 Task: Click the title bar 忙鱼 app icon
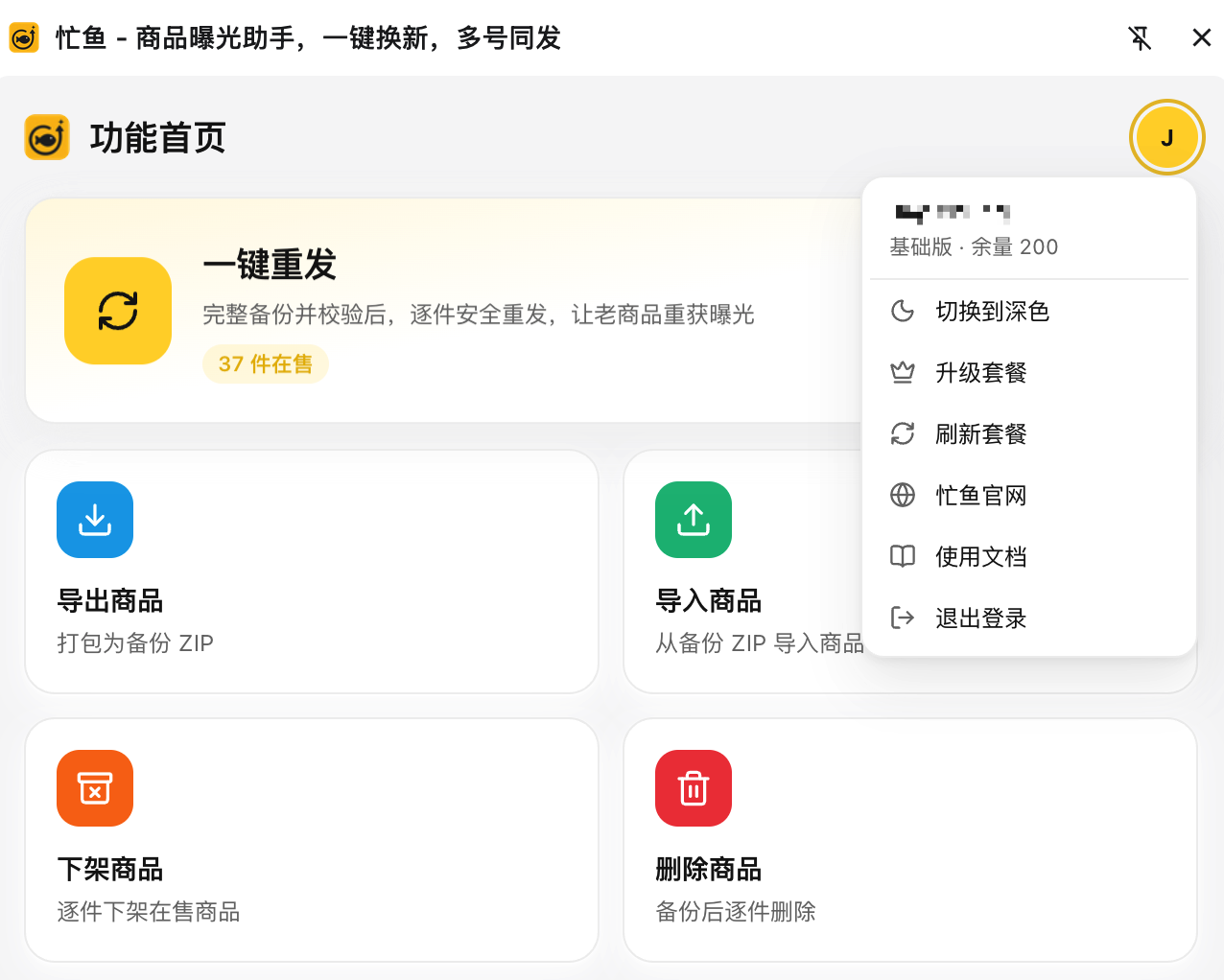(24, 38)
